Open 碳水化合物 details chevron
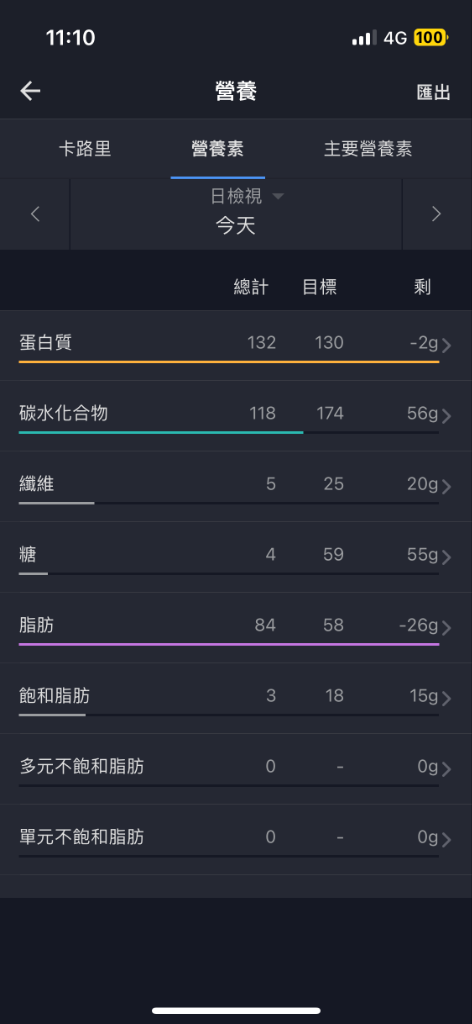 [447, 415]
